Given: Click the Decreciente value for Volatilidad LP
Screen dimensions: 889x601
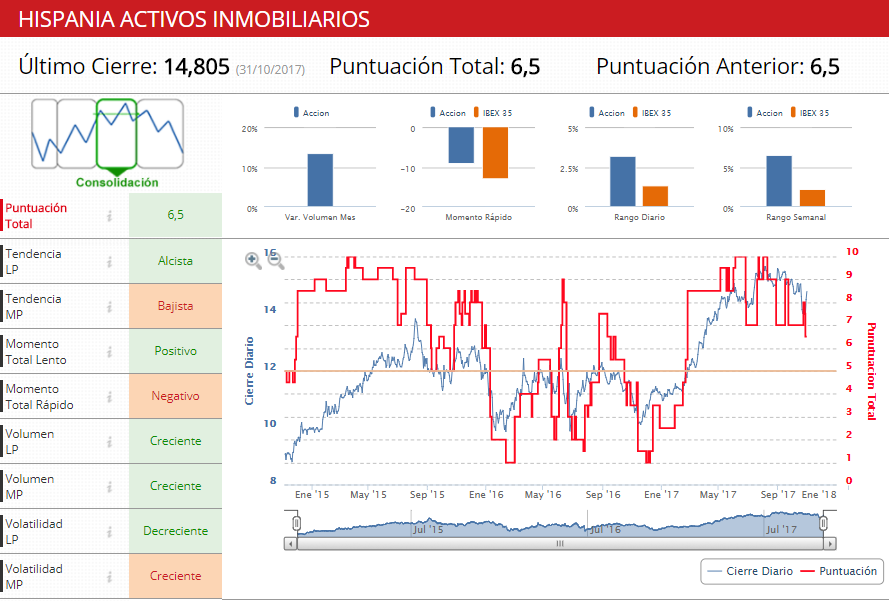Looking at the screenshot, I should click(x=175, y=531).
